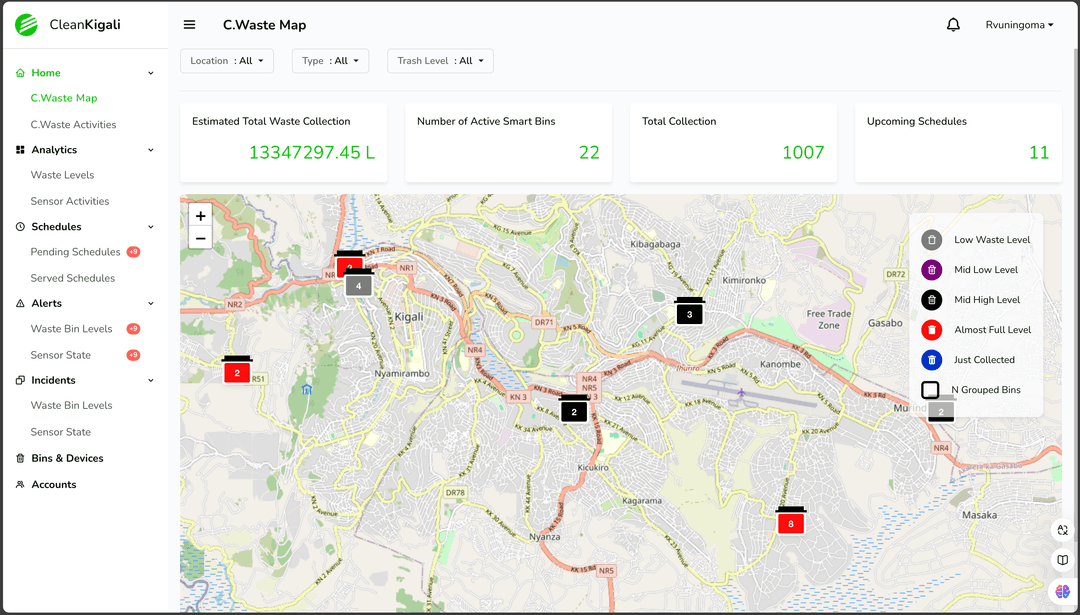This screenshot has height=615, width=1080.
Task: Open Sensor State under Incidents
Action: click(x=61, y=432)
